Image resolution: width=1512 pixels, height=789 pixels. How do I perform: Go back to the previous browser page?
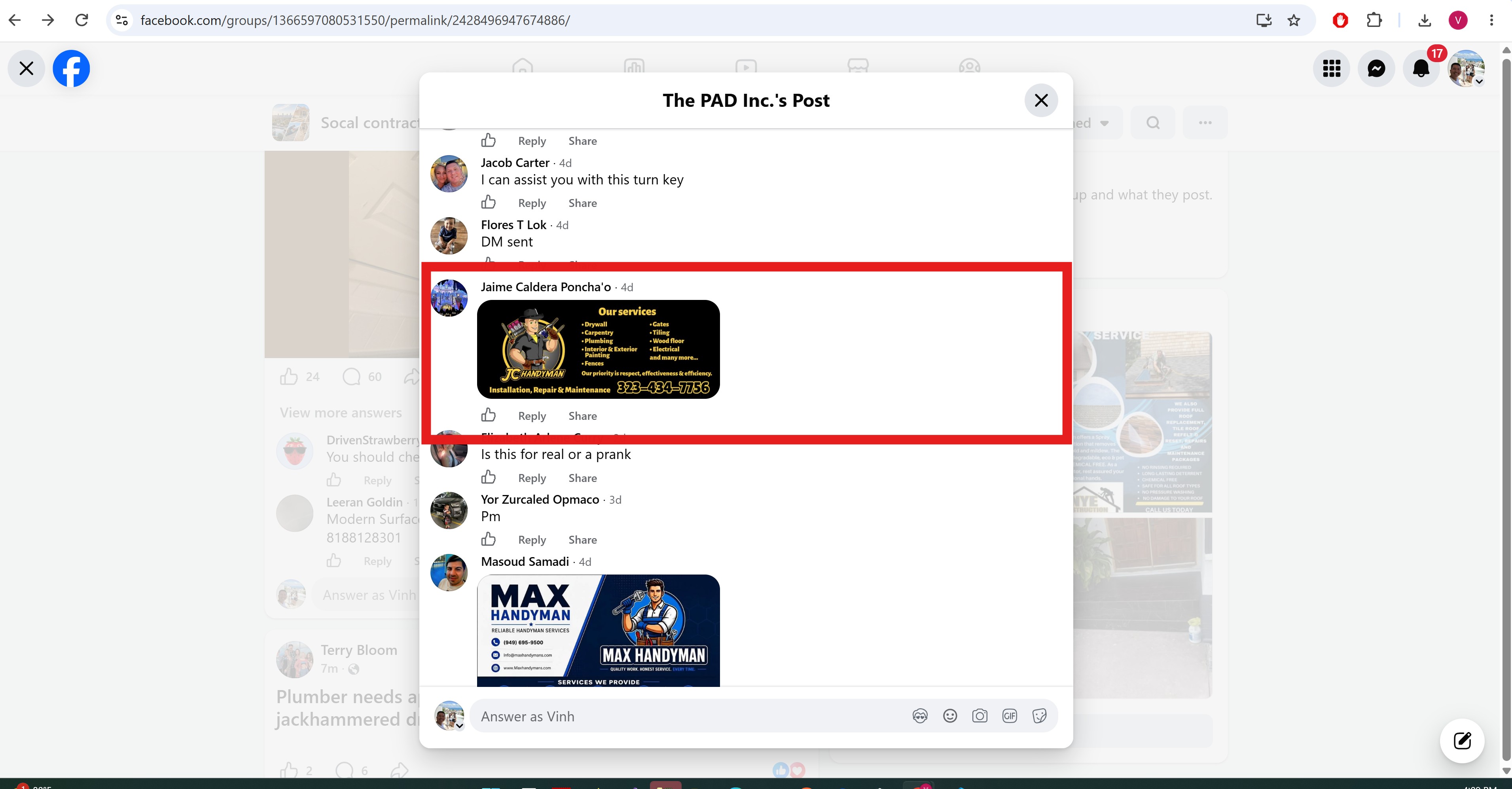click(x=15, y=20)
